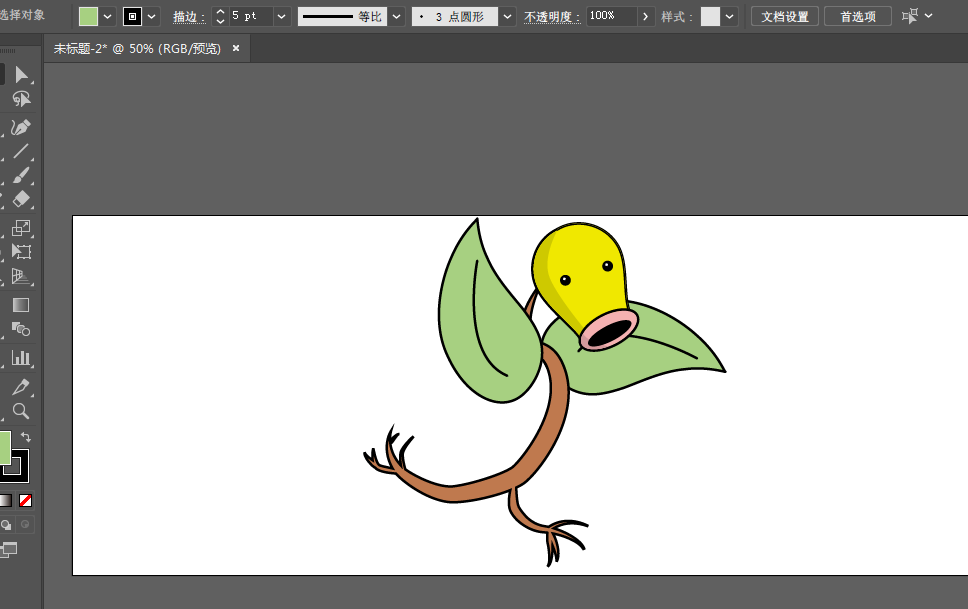The height and width of the screenshot is (609, 968).
Task: Switch to the 未标题-2* document tab
Action: coord(137,48)
